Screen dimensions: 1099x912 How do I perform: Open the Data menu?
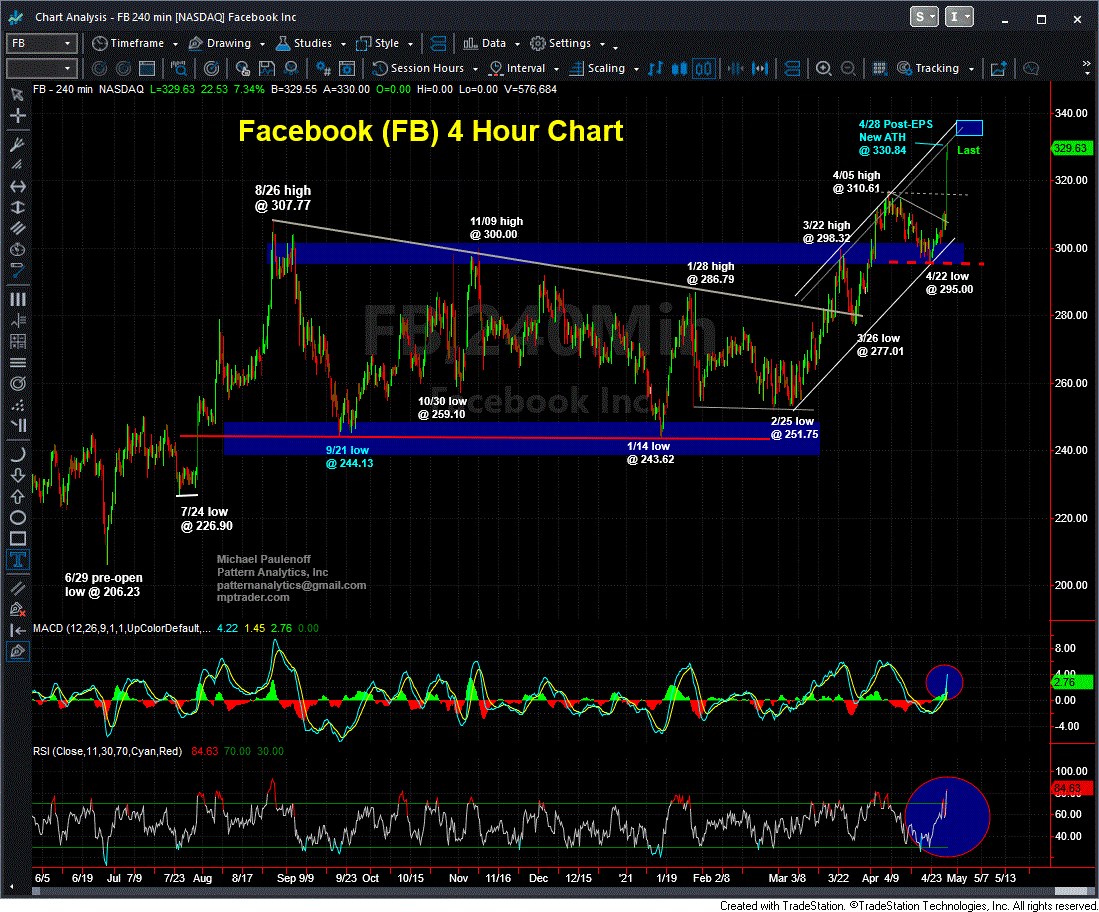click(x=491, y=43)
